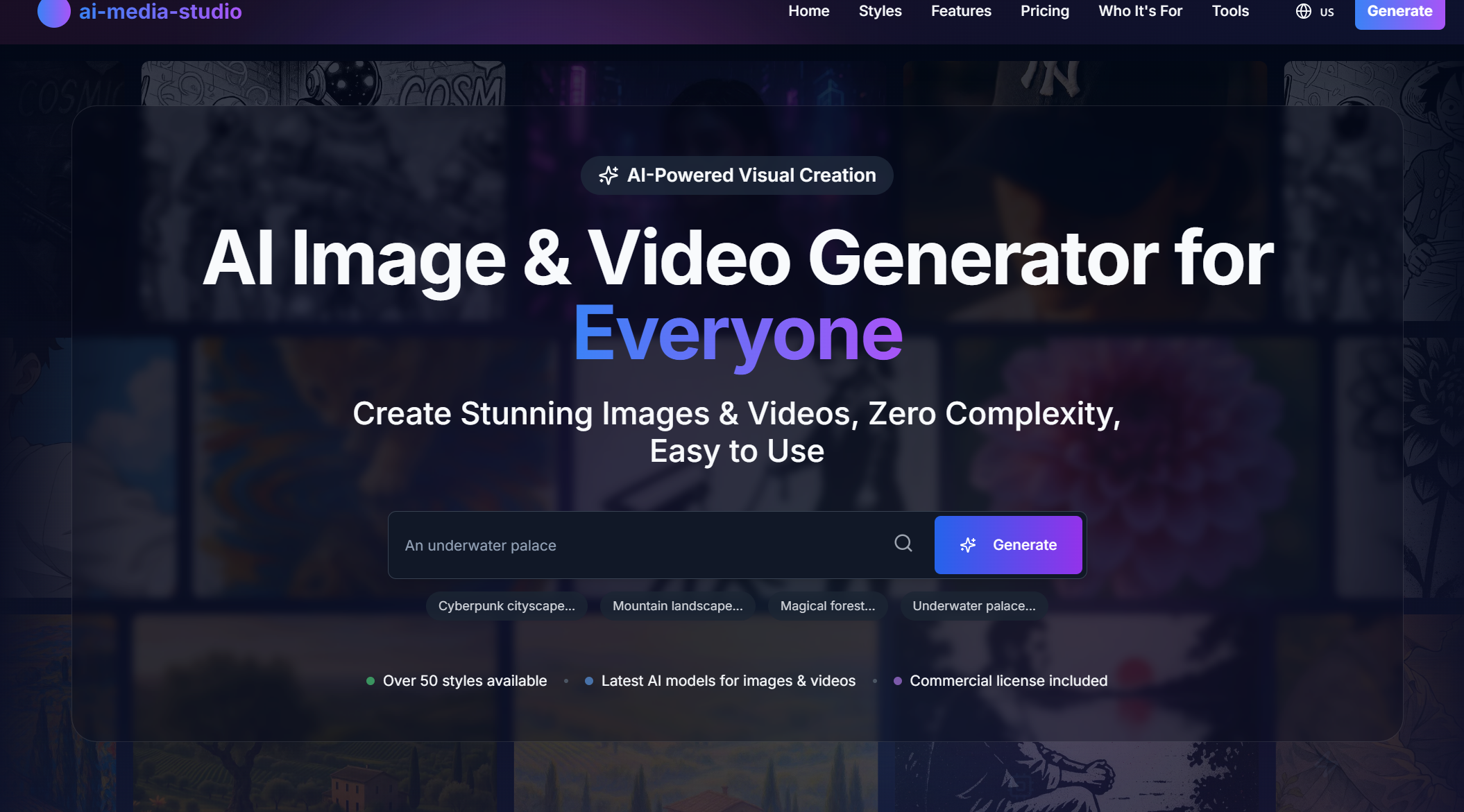Click the sparkle icon on the Generate button
Viewport: 1464px width, 812px height.
(x=968, y=545)
